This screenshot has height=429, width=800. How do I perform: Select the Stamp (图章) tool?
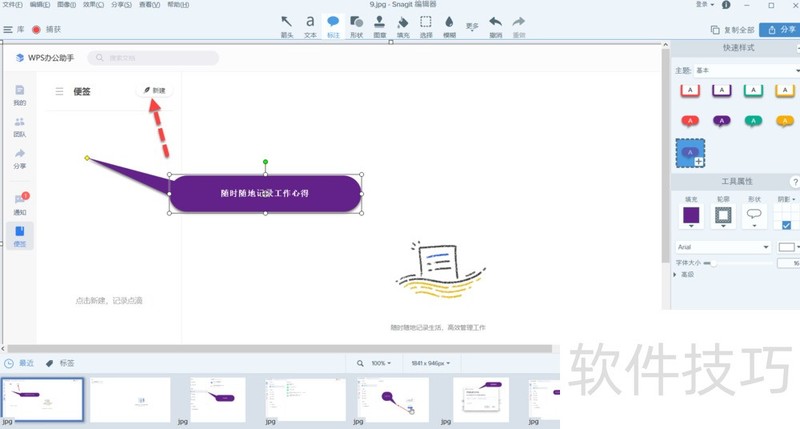point(380,24)
